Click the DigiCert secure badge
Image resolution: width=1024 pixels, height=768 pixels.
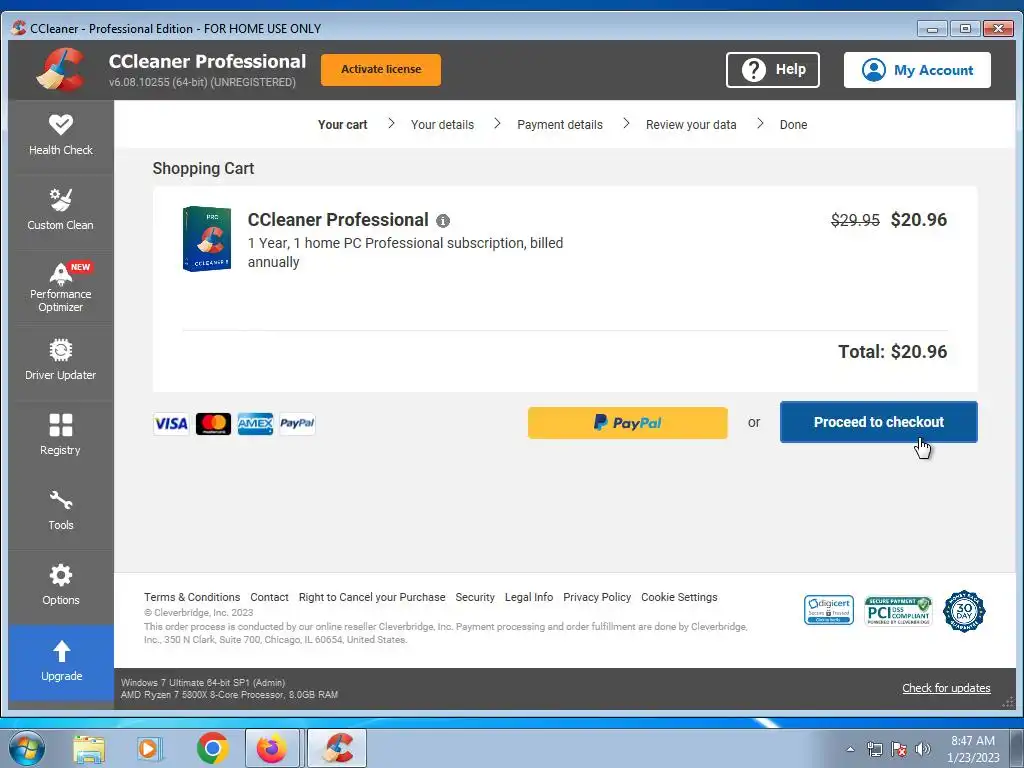[829, 610]
